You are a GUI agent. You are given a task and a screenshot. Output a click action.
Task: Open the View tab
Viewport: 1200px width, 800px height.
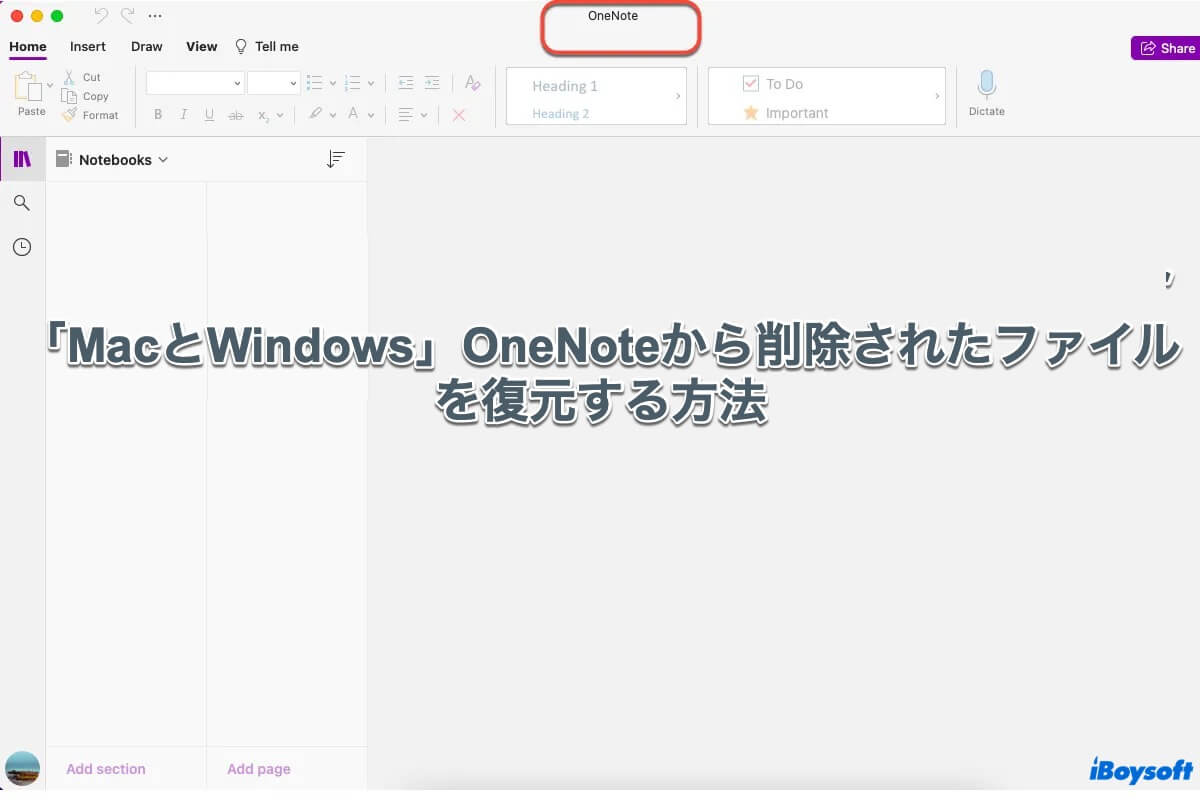[x=202, y=46]
